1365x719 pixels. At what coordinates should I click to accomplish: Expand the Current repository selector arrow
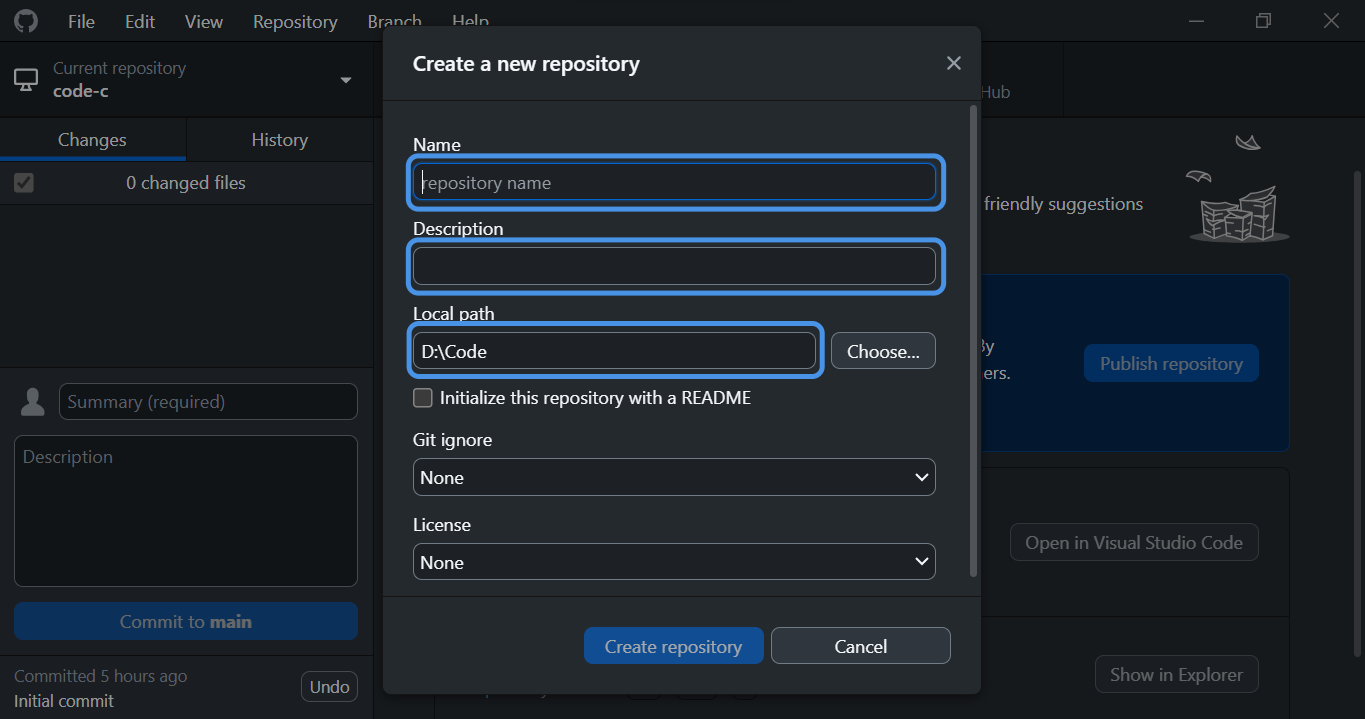(346, 80)
